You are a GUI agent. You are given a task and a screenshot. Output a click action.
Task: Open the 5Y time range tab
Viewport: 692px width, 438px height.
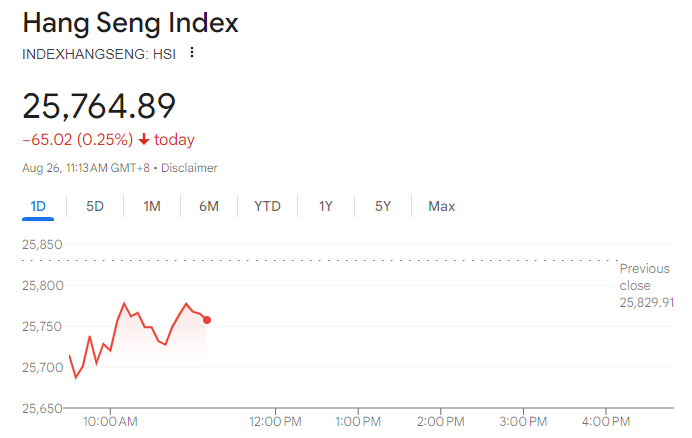383,207
